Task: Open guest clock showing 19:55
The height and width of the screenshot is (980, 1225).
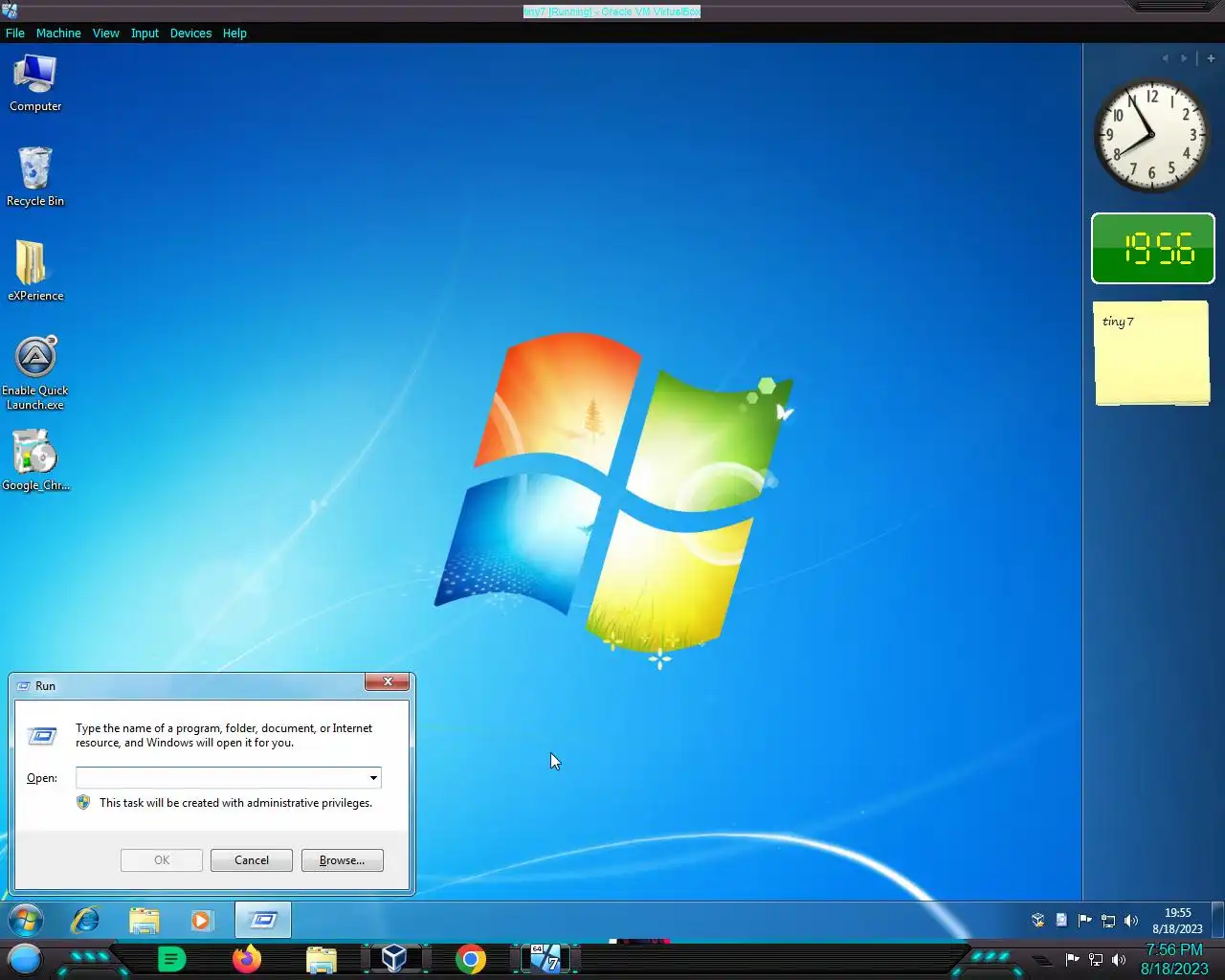Action: point(1177,921)
